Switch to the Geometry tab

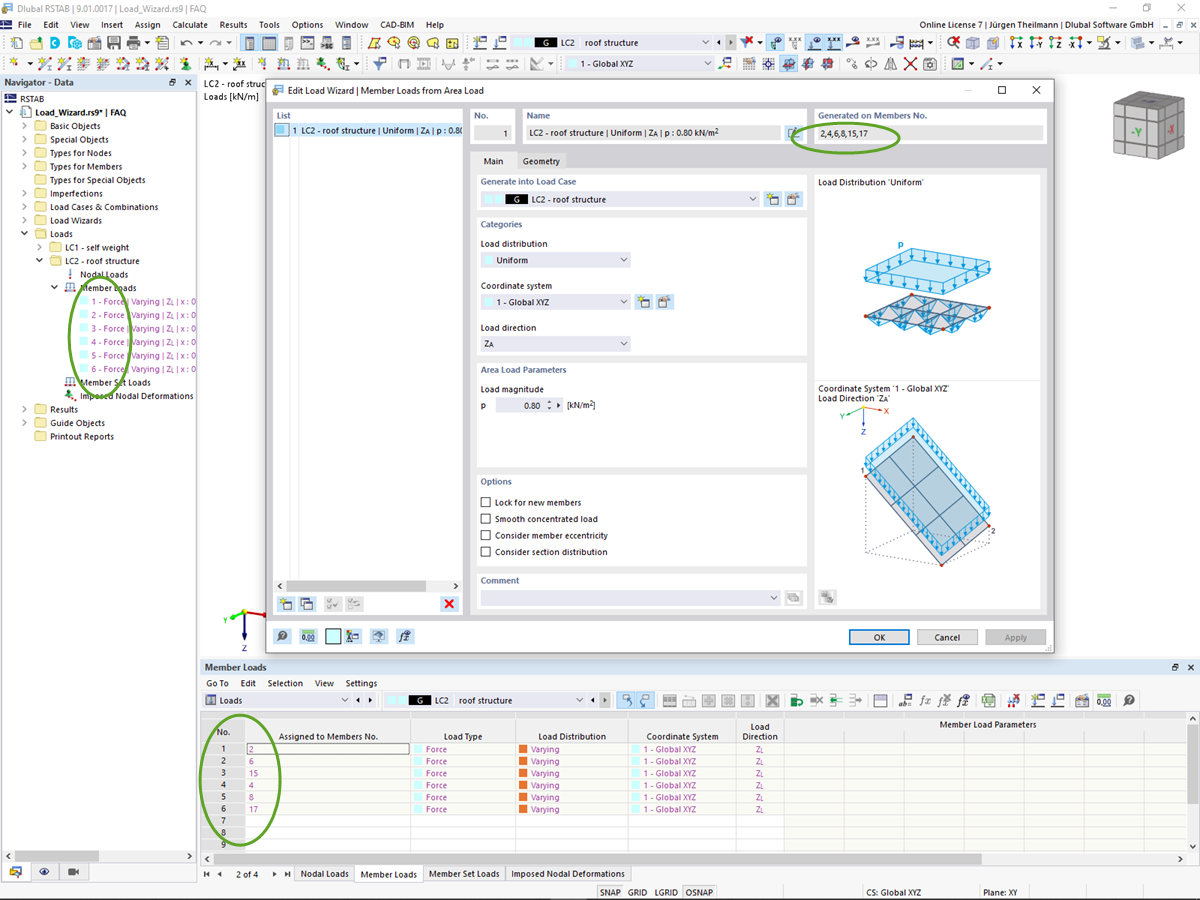(x=541, y=161)
